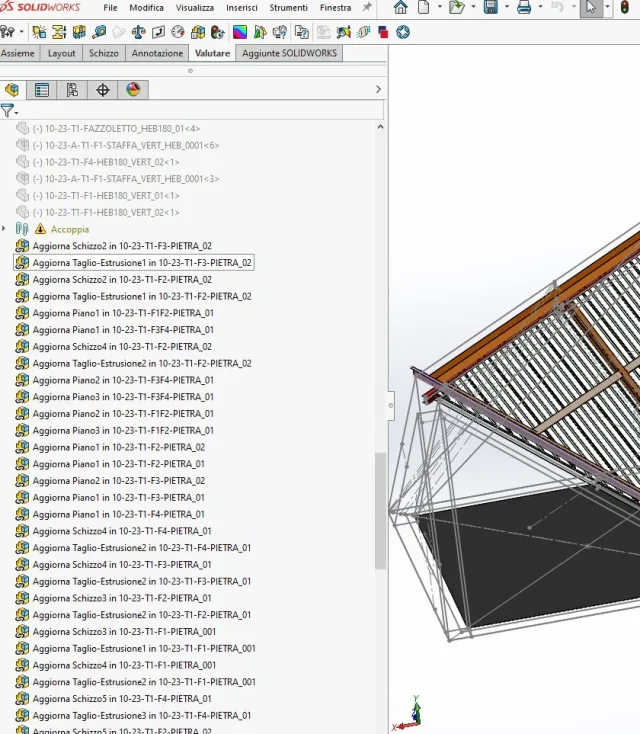Go to the Home welcome icon
640x734 pixels.
point(400,7)
